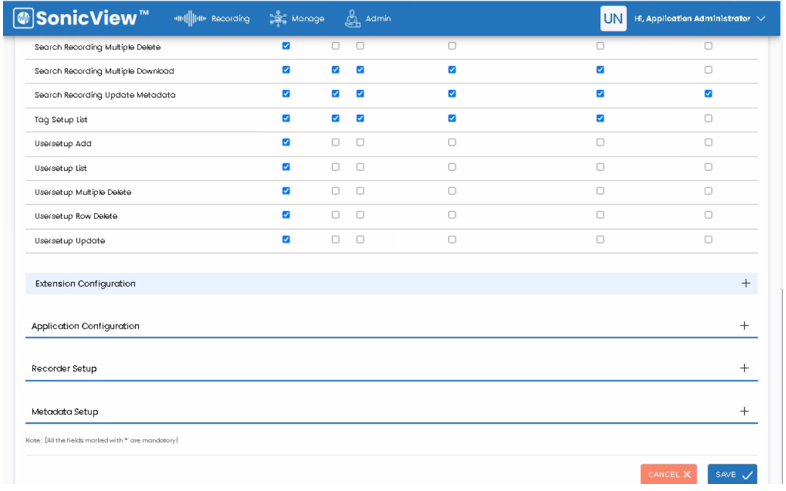
Task: Click the mandatory fields note text
Action: pos(102,440)
